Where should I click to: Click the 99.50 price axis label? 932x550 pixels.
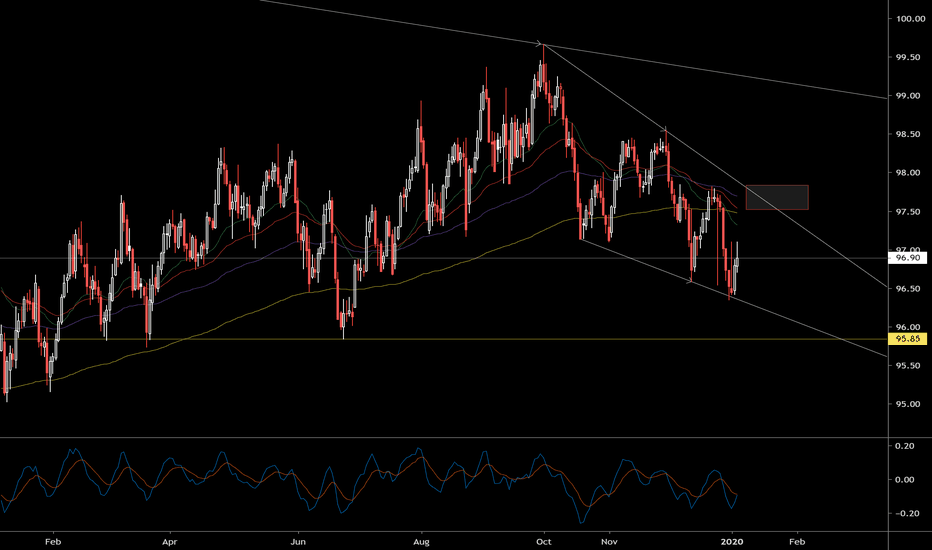tap(908, 58)
